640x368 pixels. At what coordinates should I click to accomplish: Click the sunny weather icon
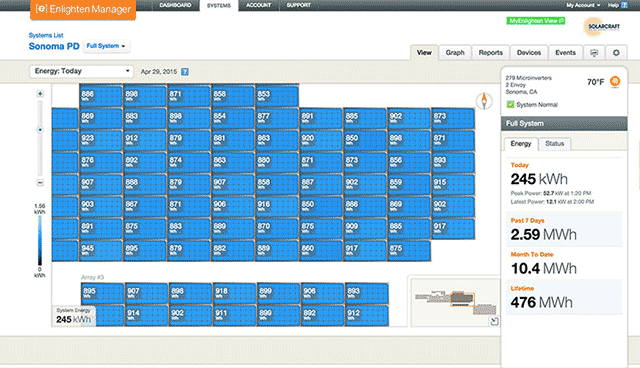pyautogui.click(x=615, y=81)
